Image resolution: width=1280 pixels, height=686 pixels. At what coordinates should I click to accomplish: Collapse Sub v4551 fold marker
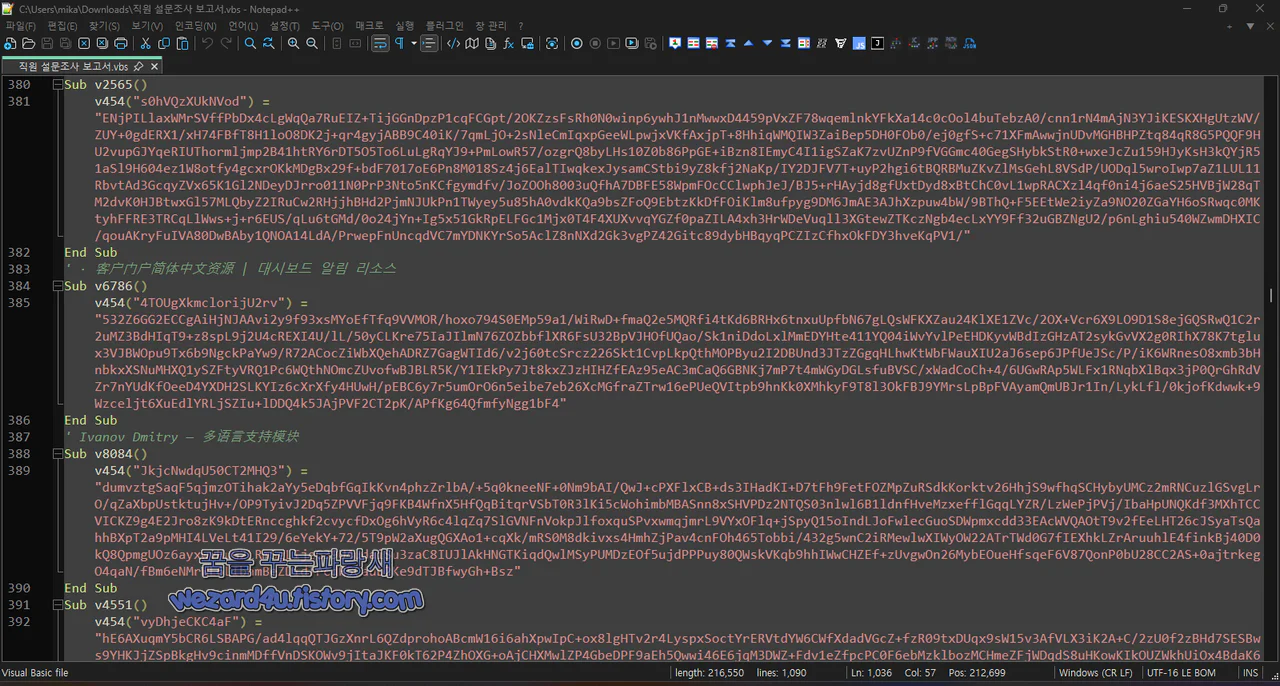point(56,605)
